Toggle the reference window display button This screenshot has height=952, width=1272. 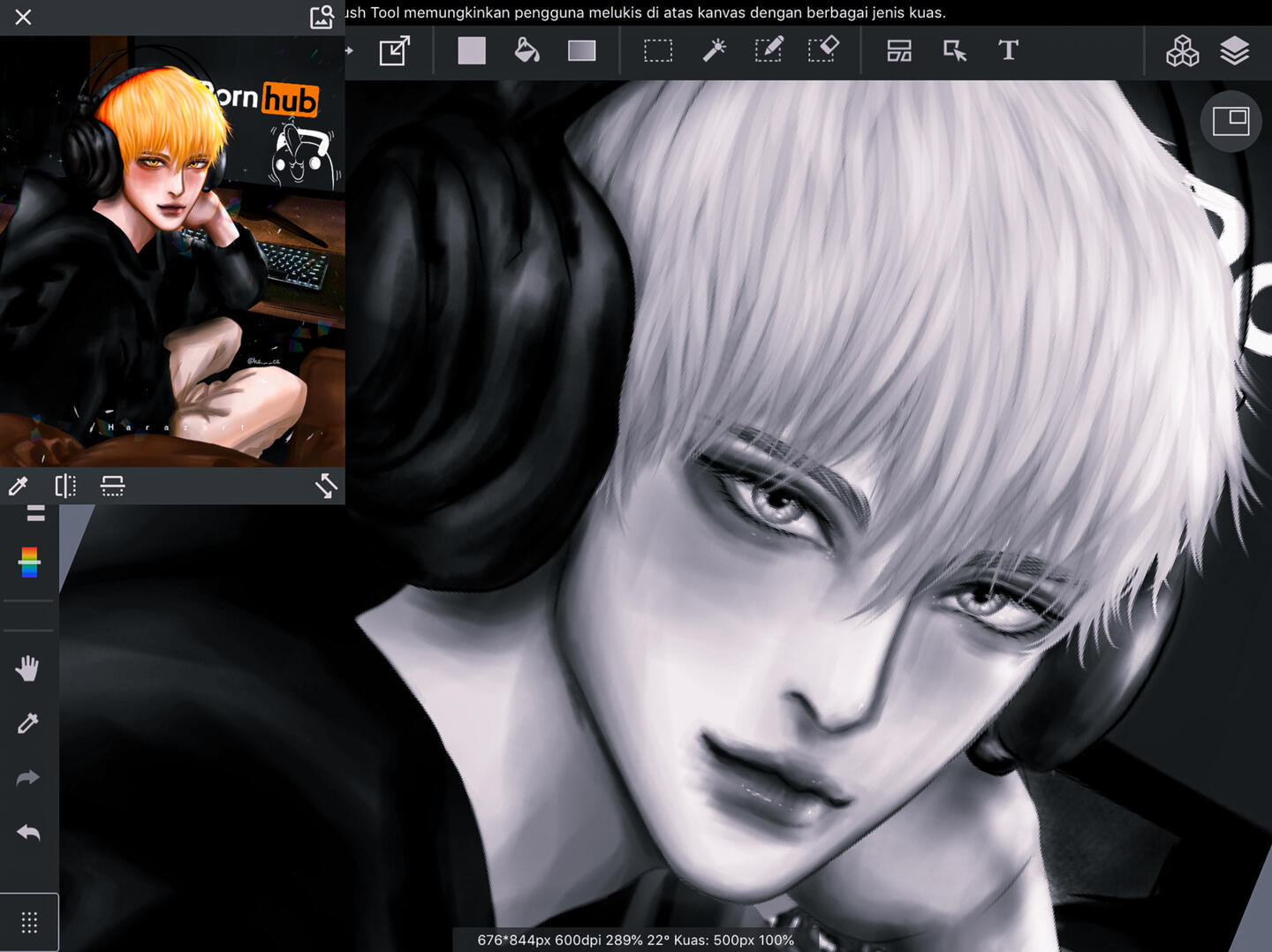pos(1230,121)
